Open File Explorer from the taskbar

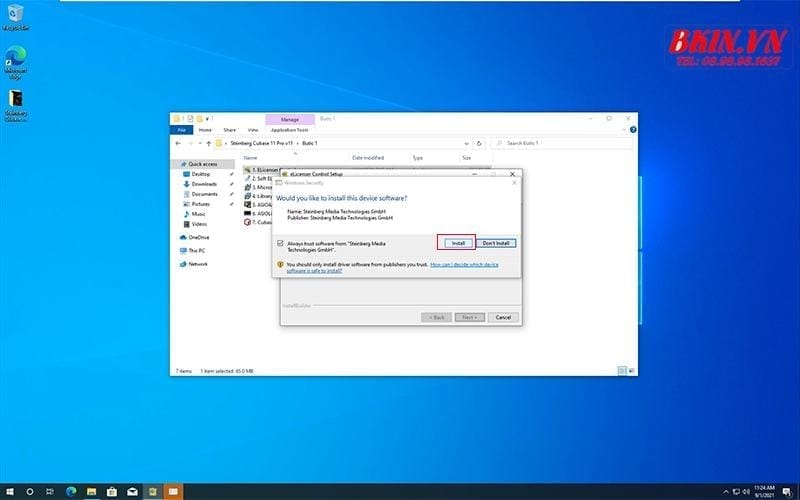(x=92, y=492)
